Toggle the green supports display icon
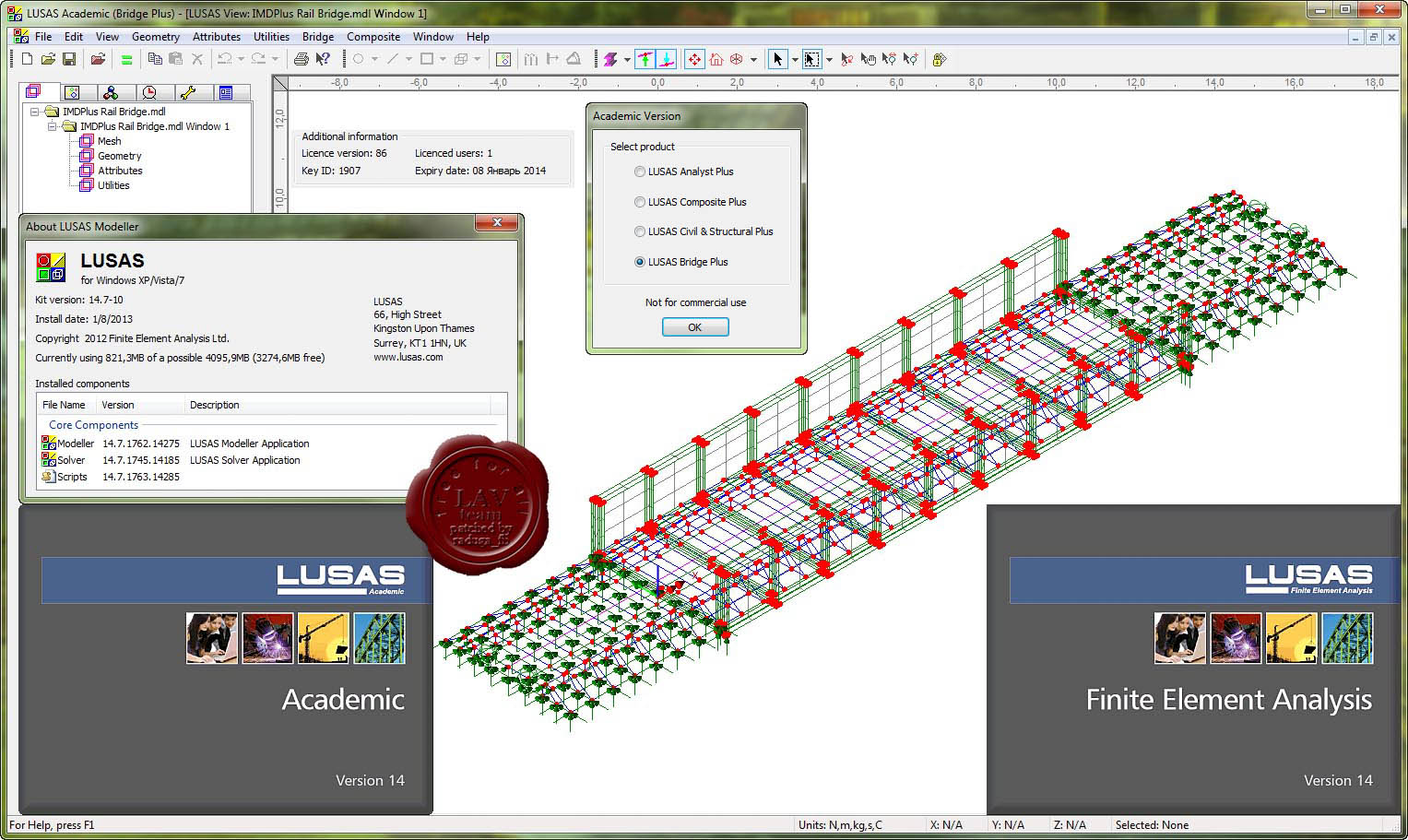This screenshot has height=840, width=1408. (x=645, y=59)
